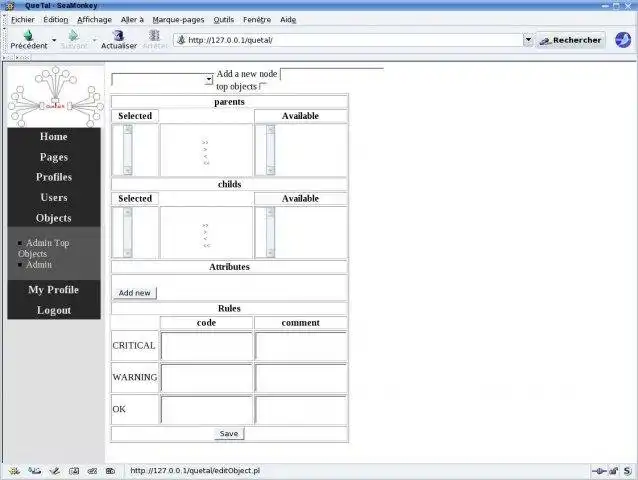Click the page icon beside the URL
638x480 pixels.
(181, 40)
